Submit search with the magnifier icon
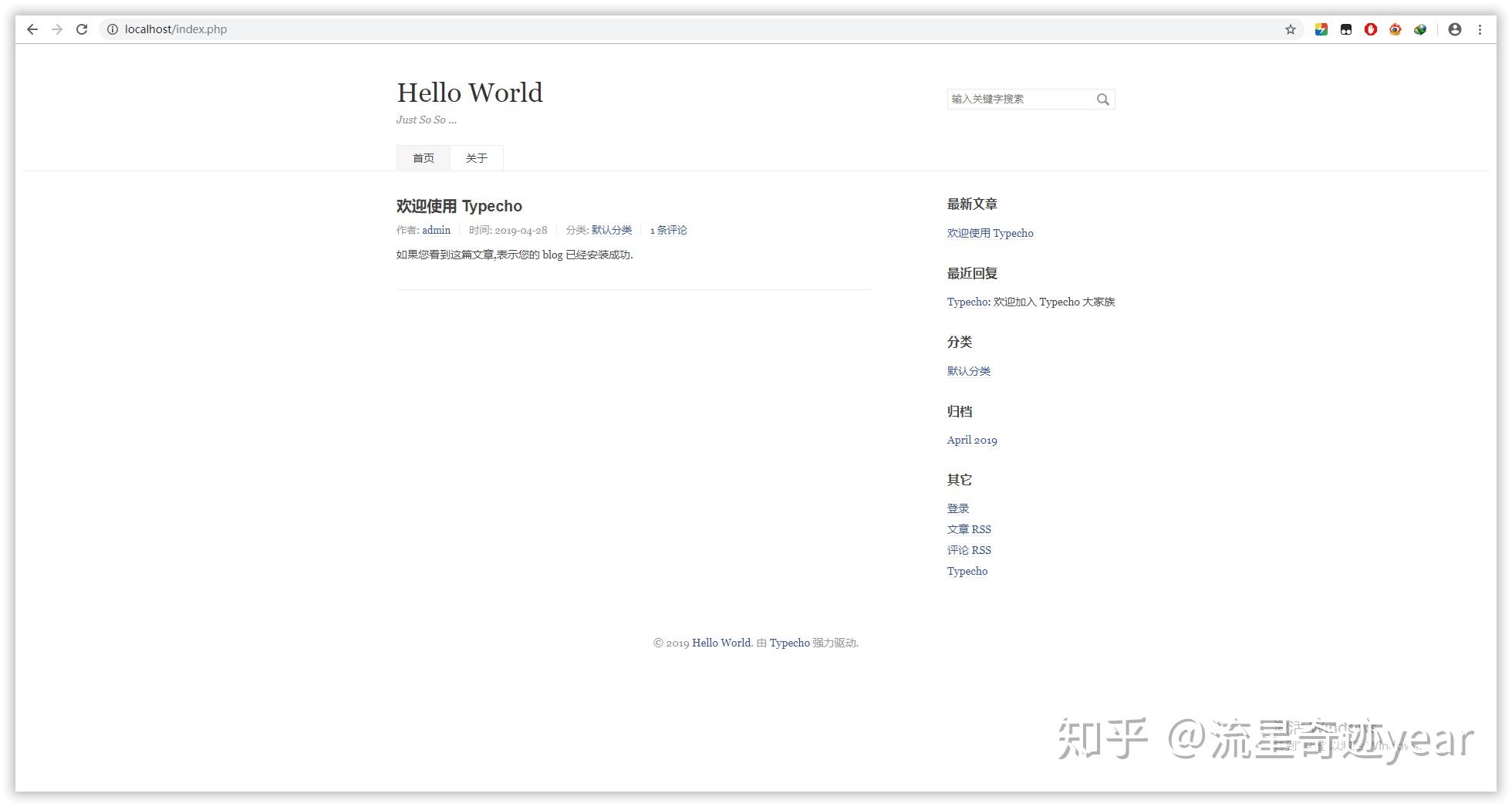Screen dimensions: 1512x807 point(1103,99)
